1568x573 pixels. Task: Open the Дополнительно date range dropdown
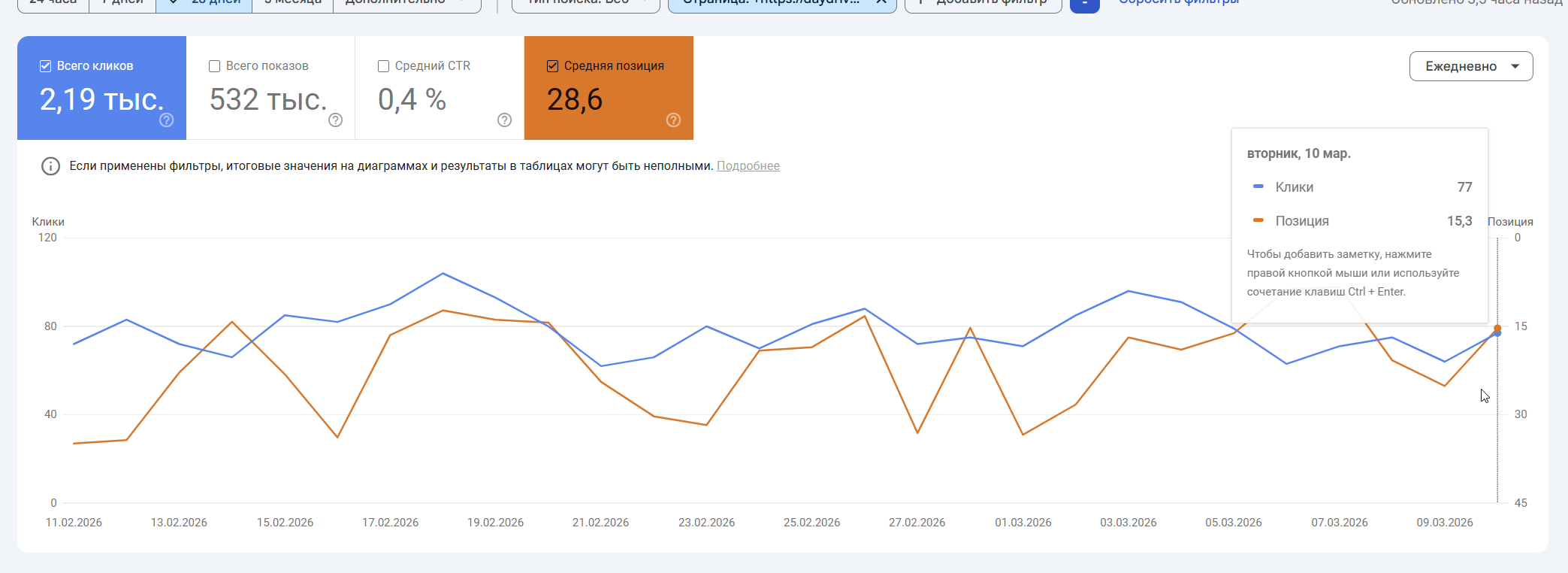(406, 4)
